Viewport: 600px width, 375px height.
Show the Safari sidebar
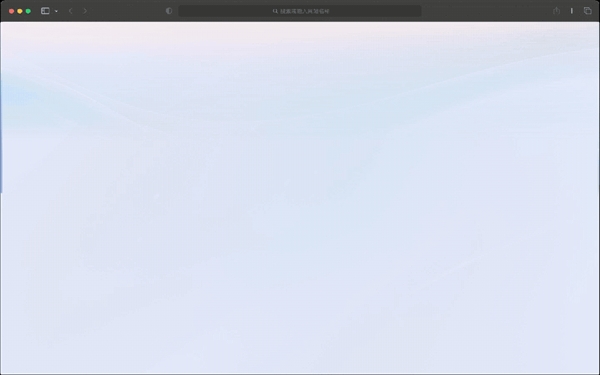45,11
